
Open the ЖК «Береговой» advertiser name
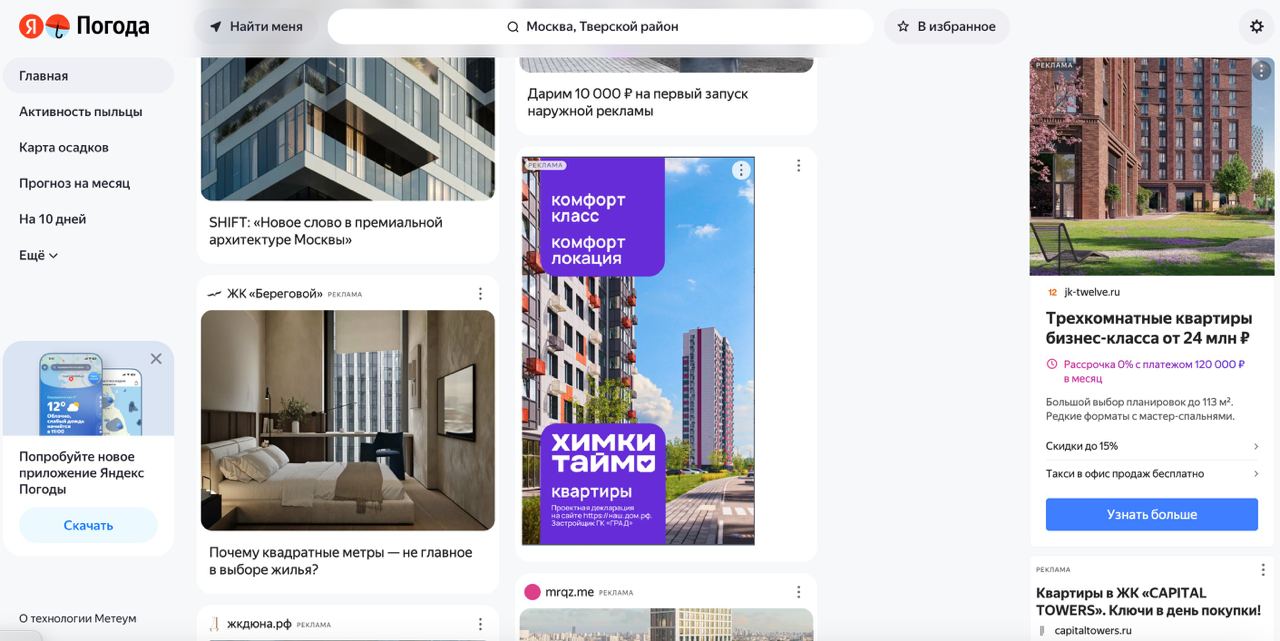[x=275, y=294]
